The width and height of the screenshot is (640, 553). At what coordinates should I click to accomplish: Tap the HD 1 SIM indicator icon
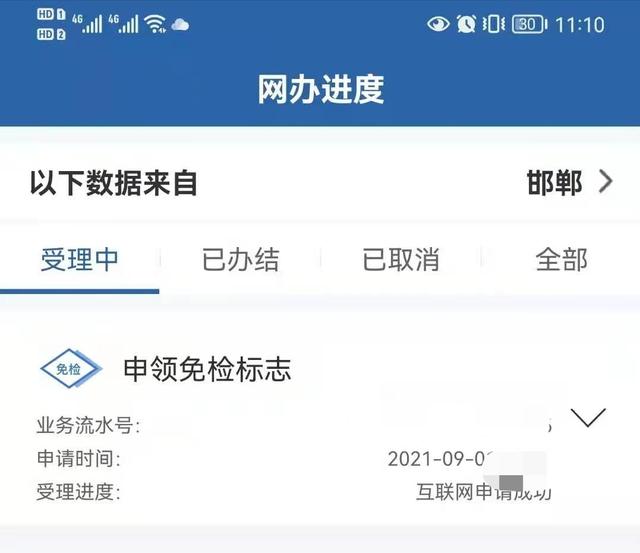click(51, 15)
